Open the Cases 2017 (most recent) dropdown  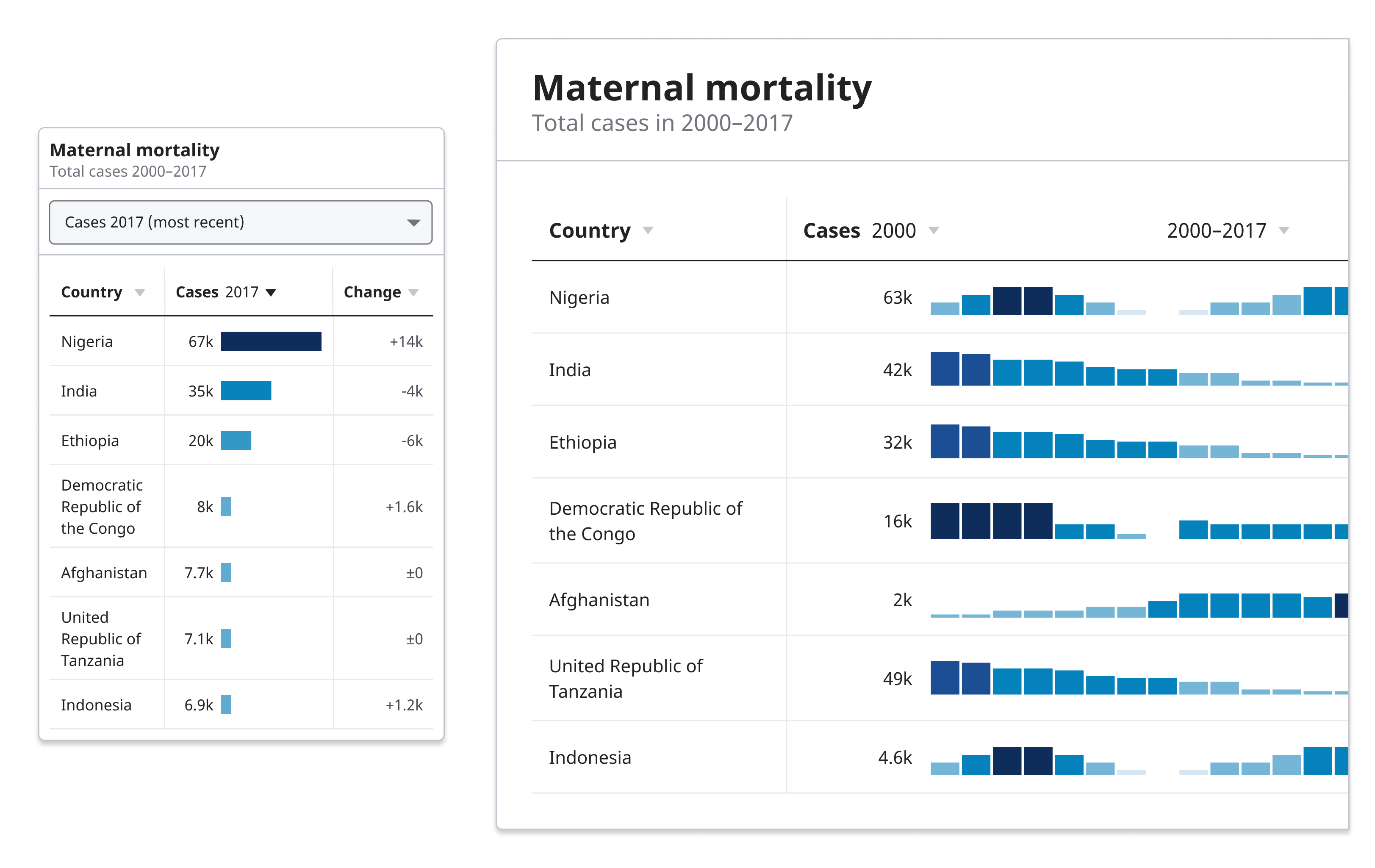pyautogui.click(x=241, y=222)
